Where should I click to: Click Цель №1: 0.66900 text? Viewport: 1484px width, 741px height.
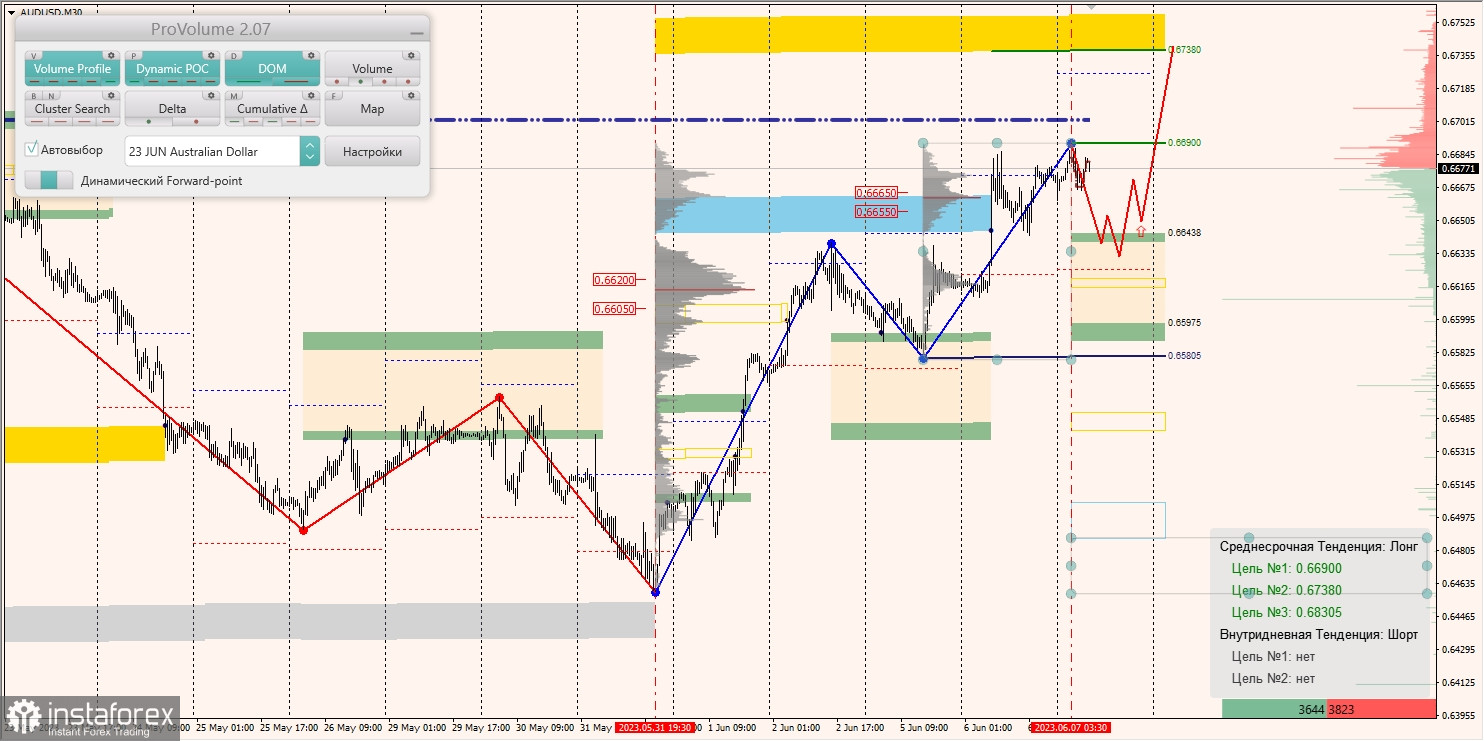pyautogui.click(x=1287, y=568)
